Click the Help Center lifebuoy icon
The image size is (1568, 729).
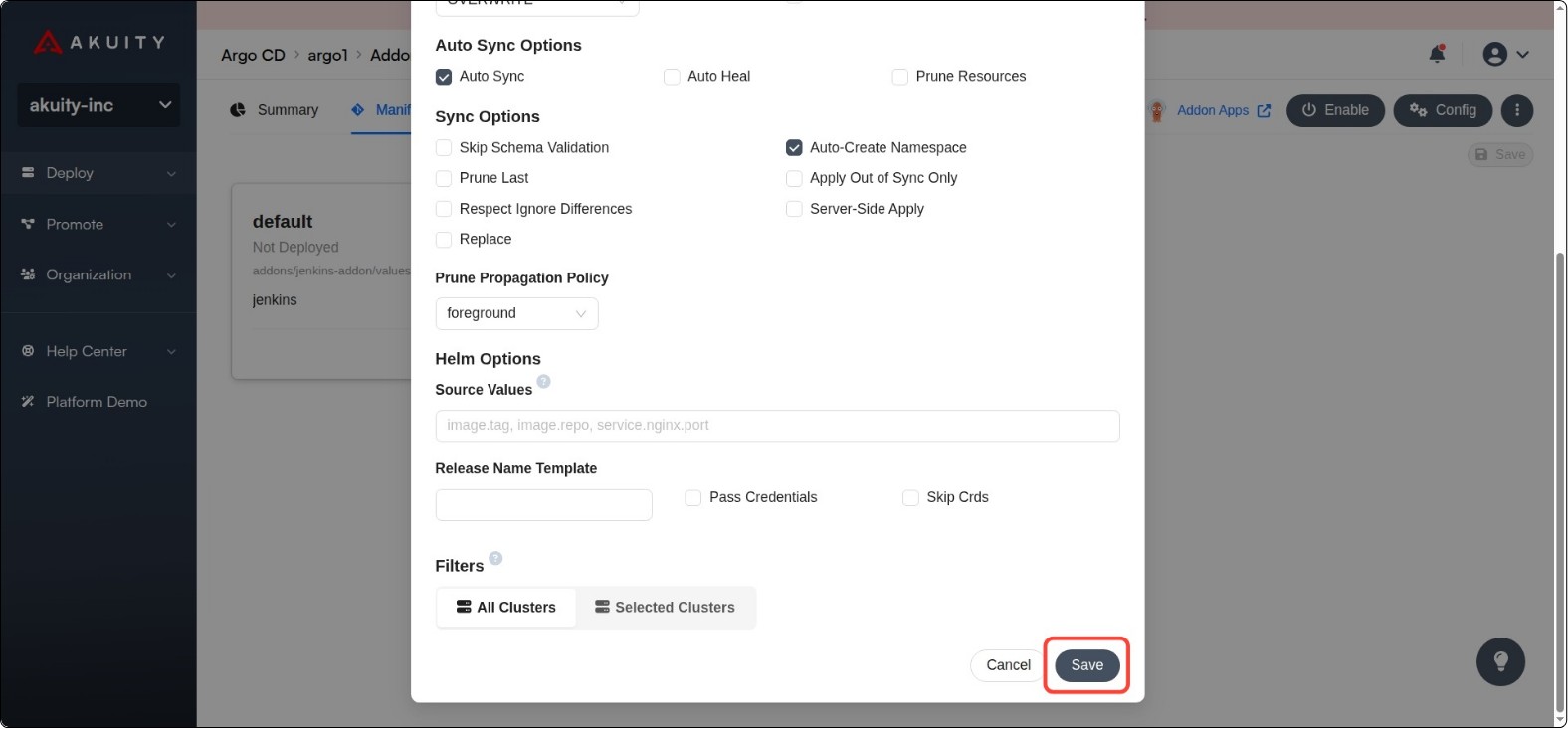click(x=28, y=351)
